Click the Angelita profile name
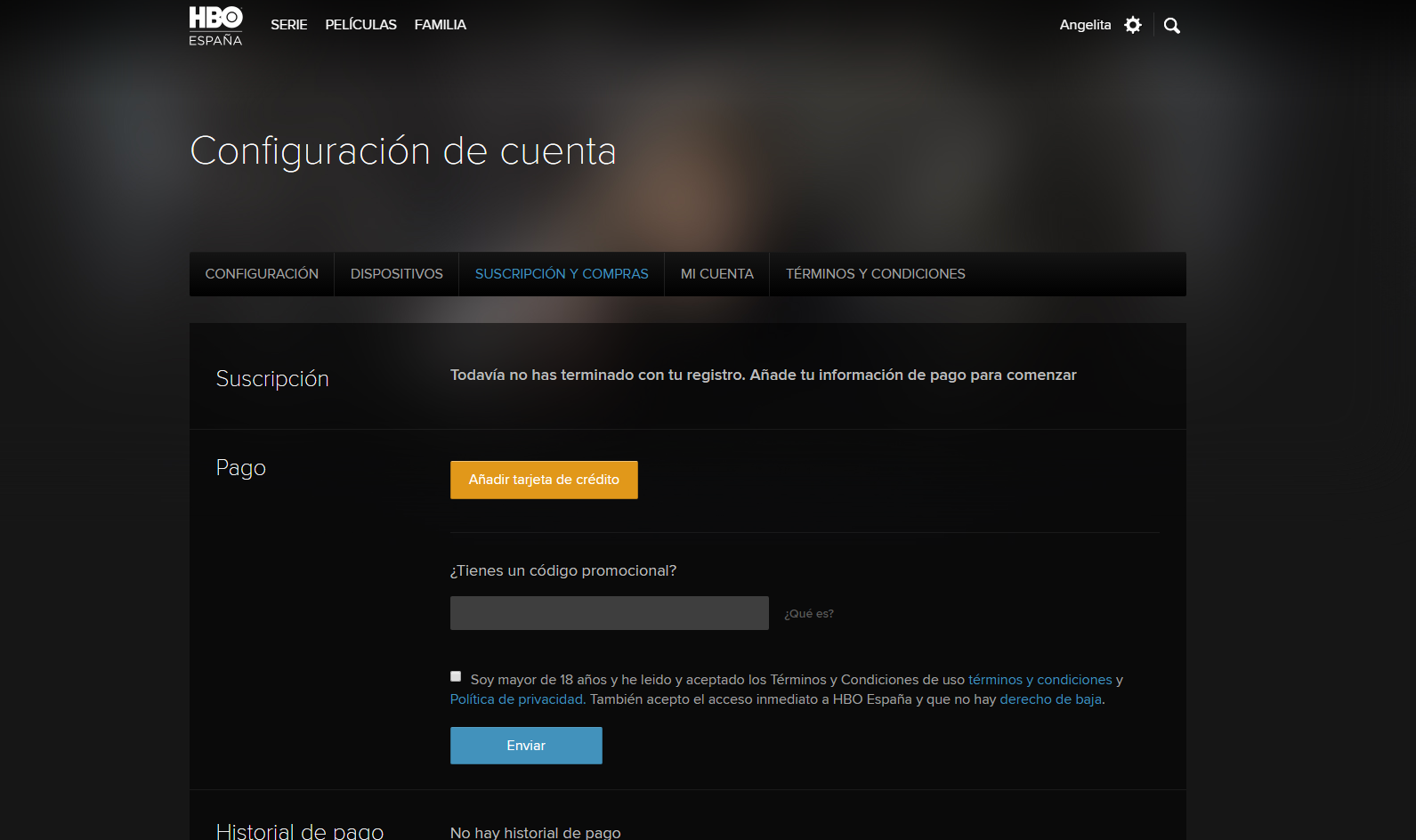The image size is (1416, 840). (1085, 25)
